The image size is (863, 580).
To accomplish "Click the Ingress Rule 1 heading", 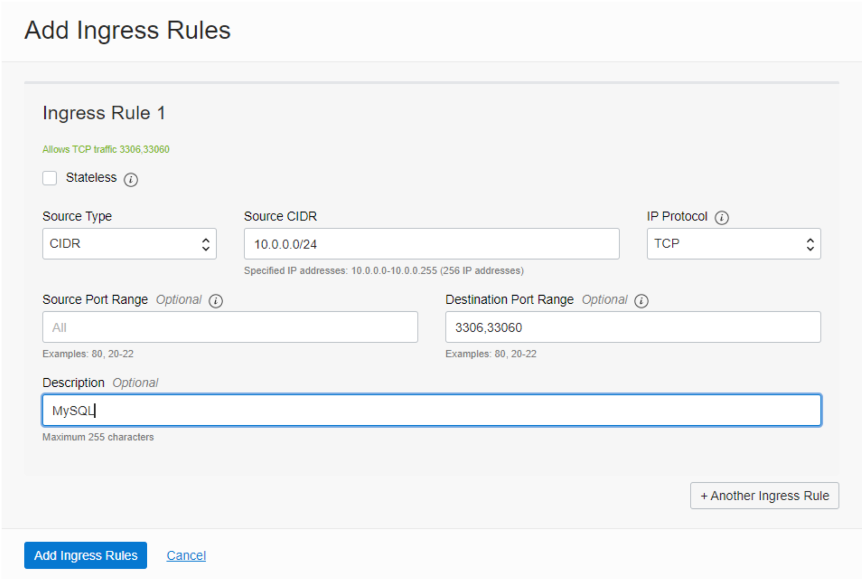I will (x=104, y=113).
